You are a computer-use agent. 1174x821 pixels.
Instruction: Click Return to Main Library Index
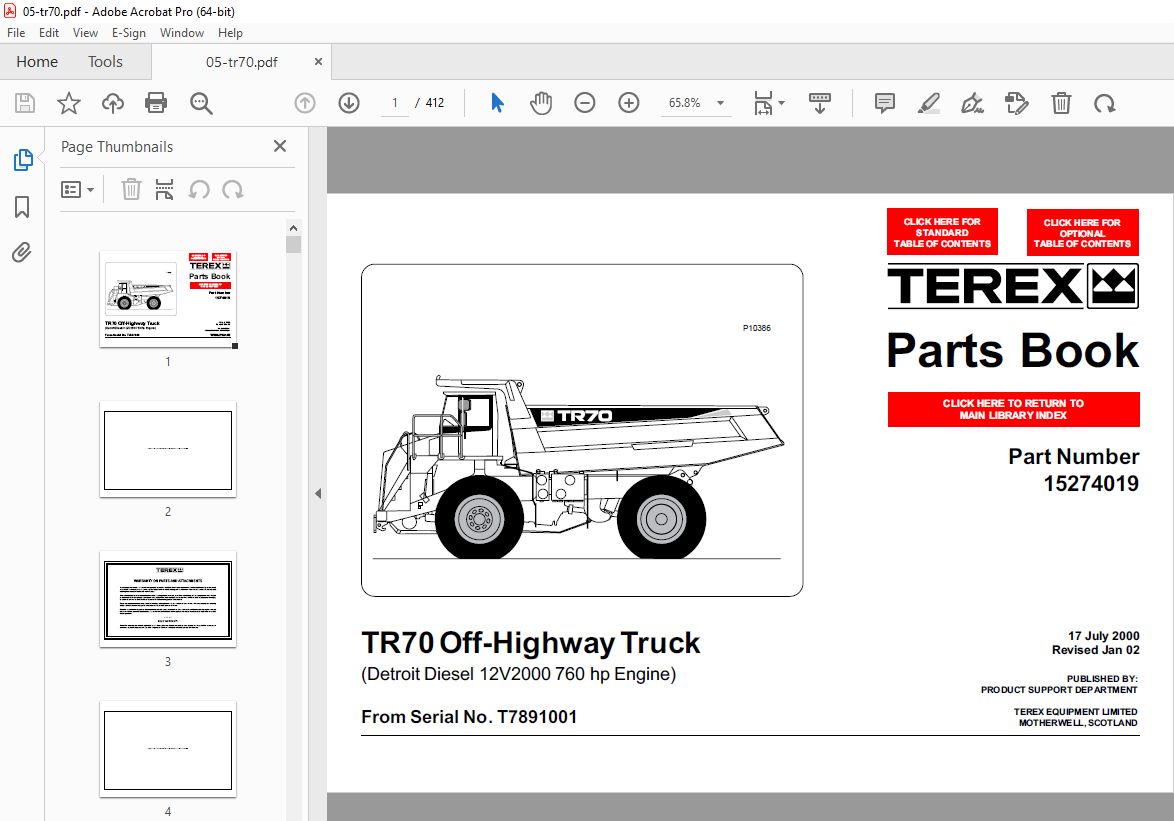tap(1013, 409)
